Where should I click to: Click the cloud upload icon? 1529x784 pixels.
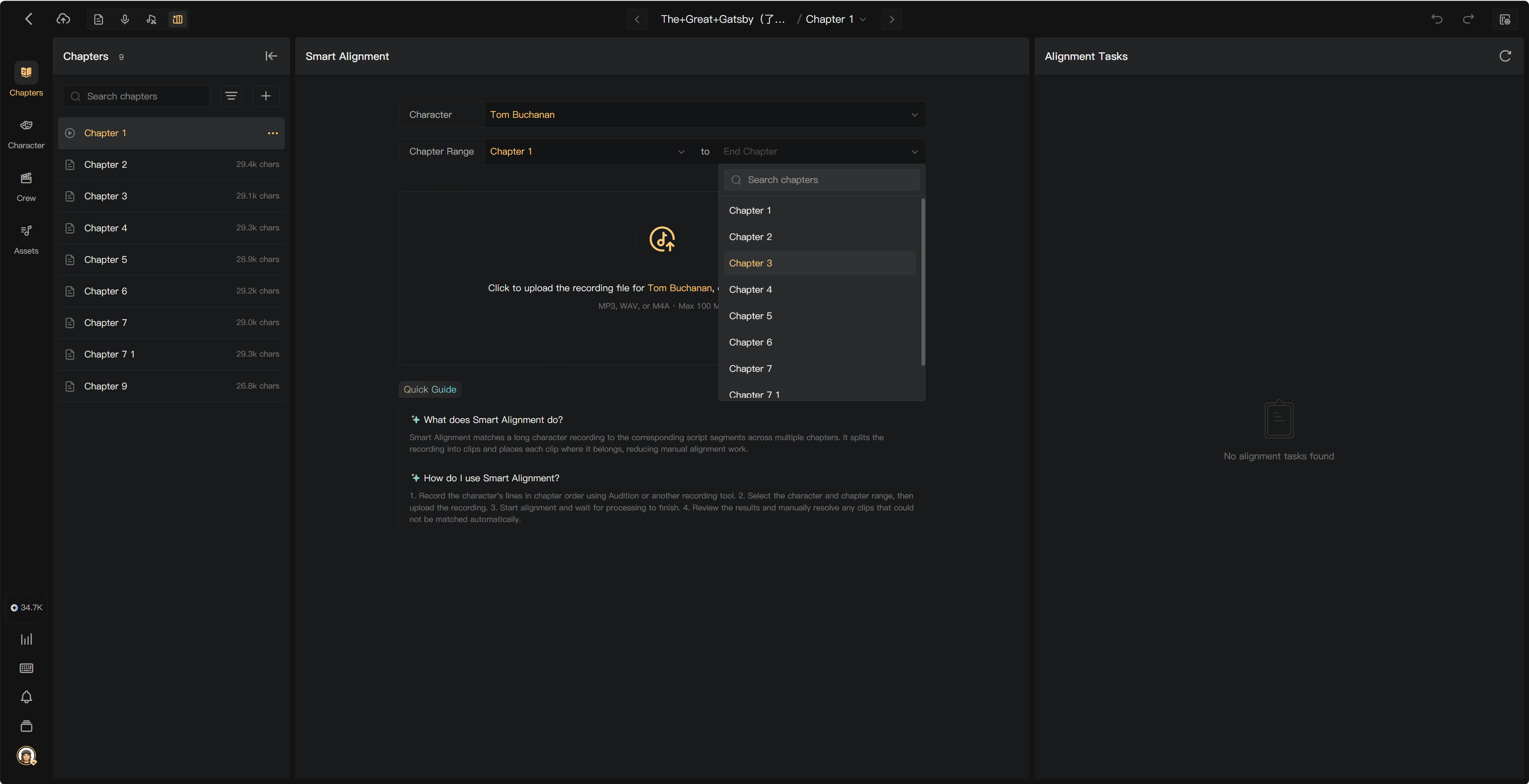pyautogui.click(x=64, y=19)
